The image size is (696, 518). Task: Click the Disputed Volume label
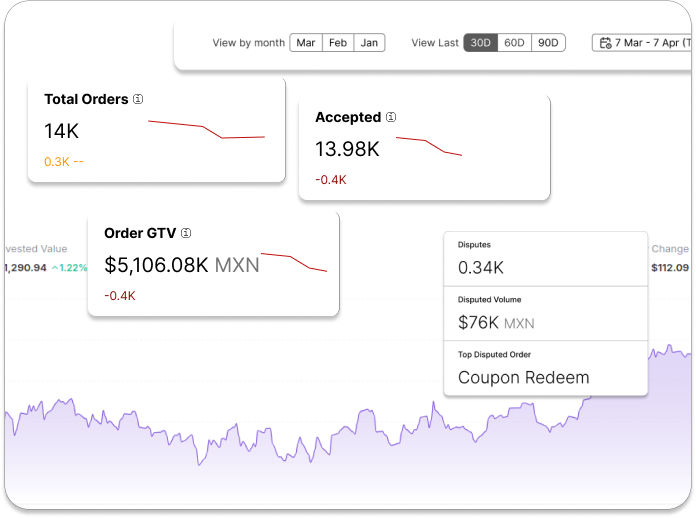coord(490,300)
